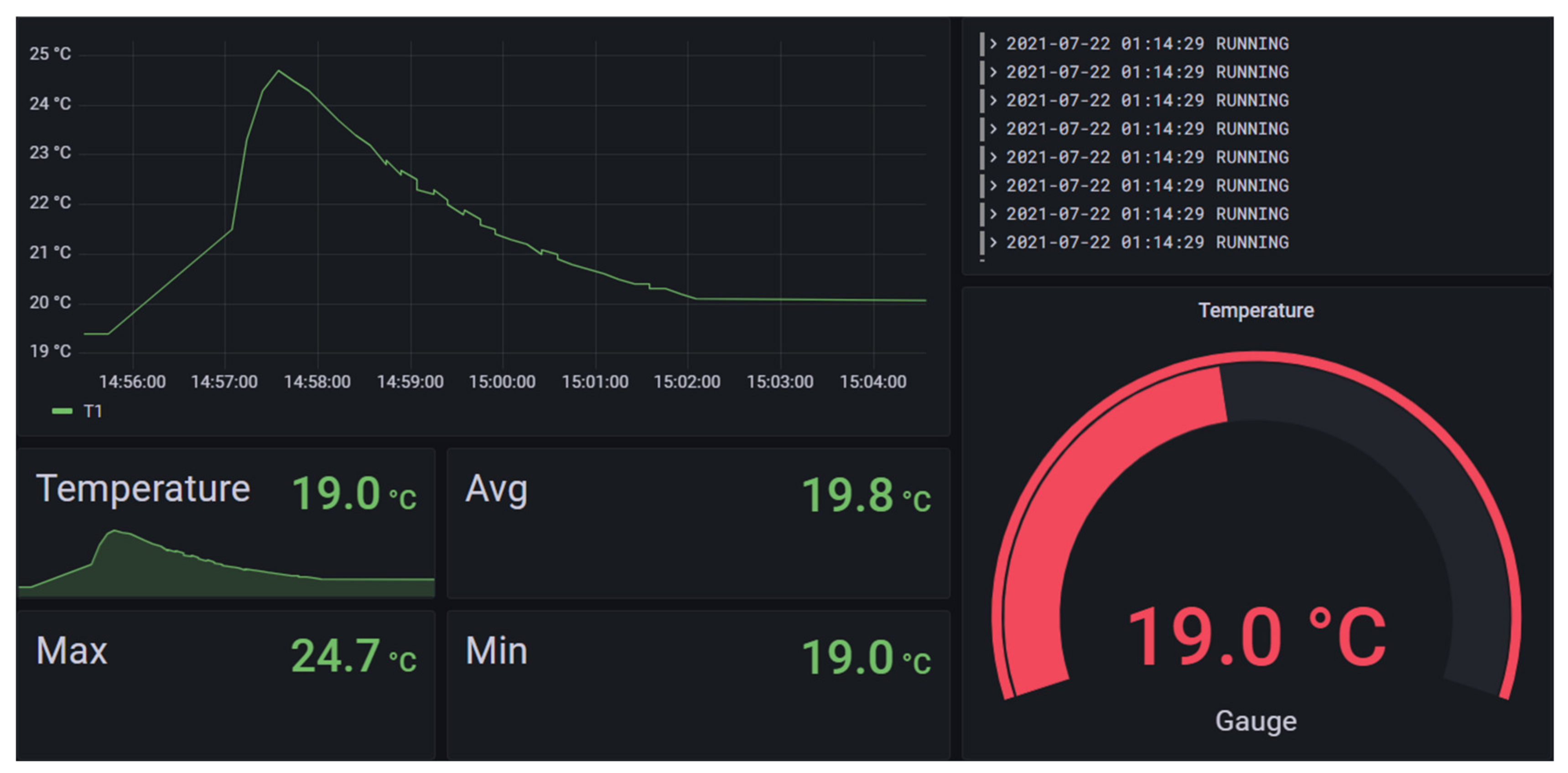This screenshot has height=773, width=1568.
Task: Click the Gauge label under the gauge
Action: (1256, 721)
